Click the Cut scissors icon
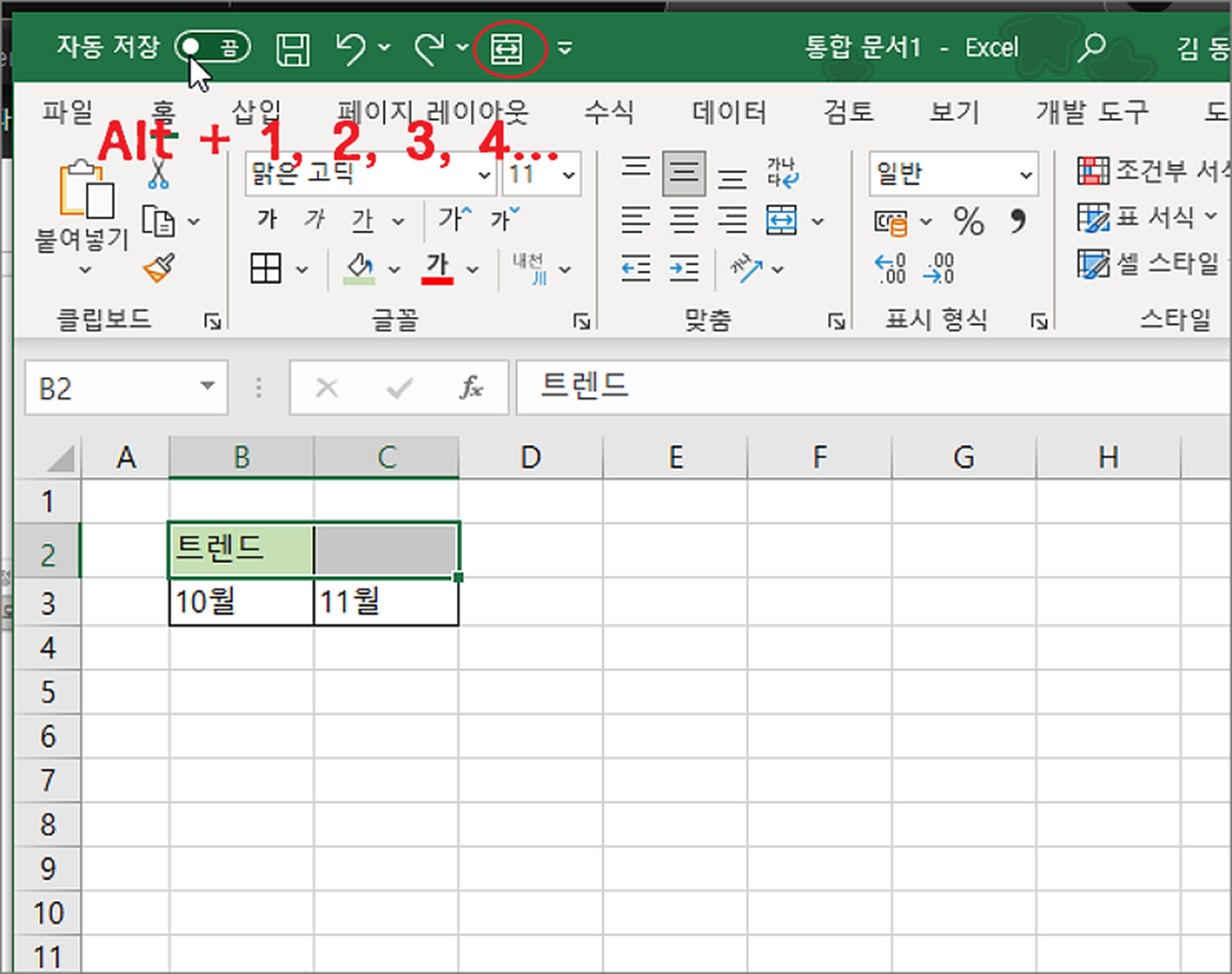 [x=158, y=174]
